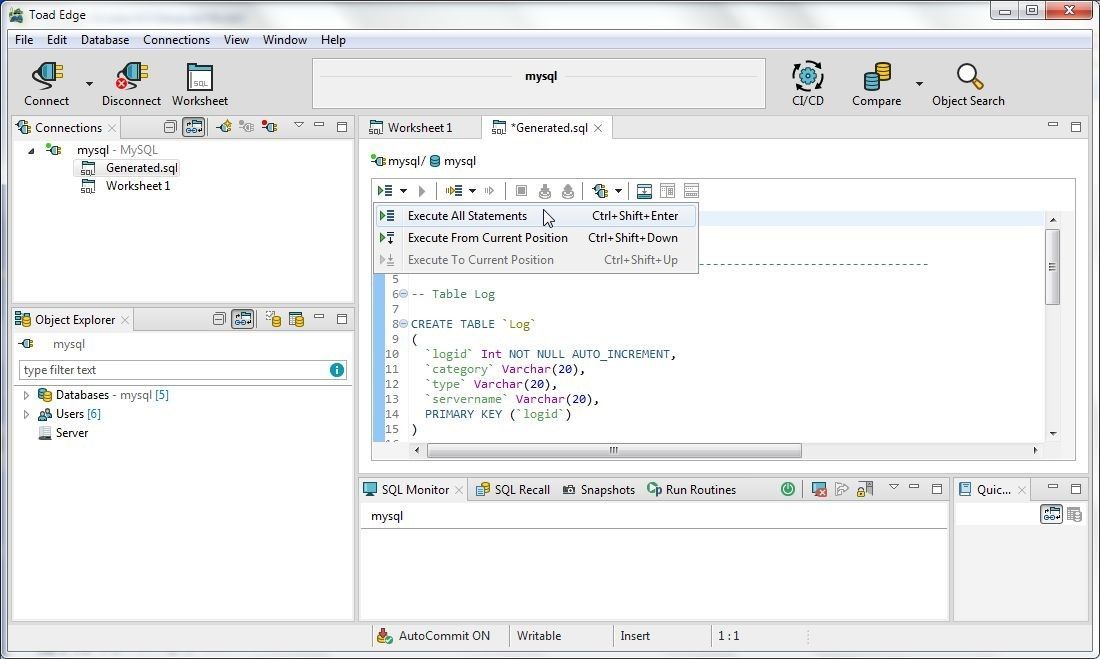
Task: Click the Compare databases icon
Action: (876, 76)
